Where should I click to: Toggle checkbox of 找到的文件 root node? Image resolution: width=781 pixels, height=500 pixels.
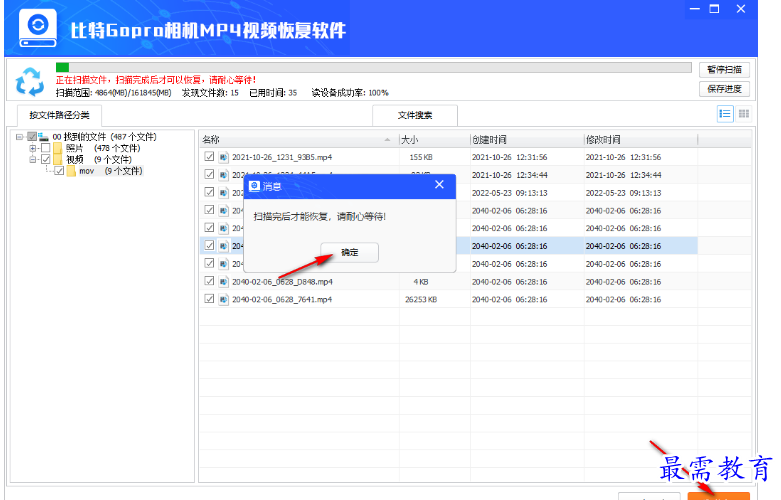[x=32, y=136]
